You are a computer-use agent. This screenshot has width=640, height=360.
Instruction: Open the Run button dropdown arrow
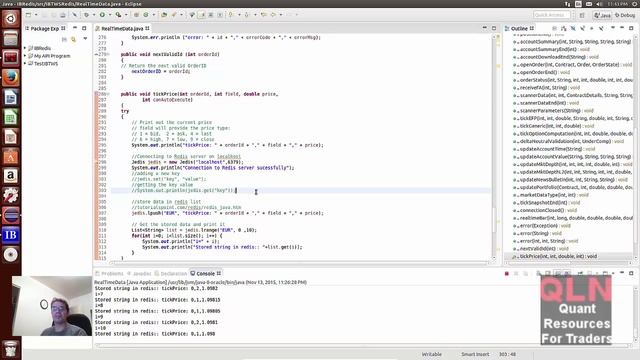[109, 15]
